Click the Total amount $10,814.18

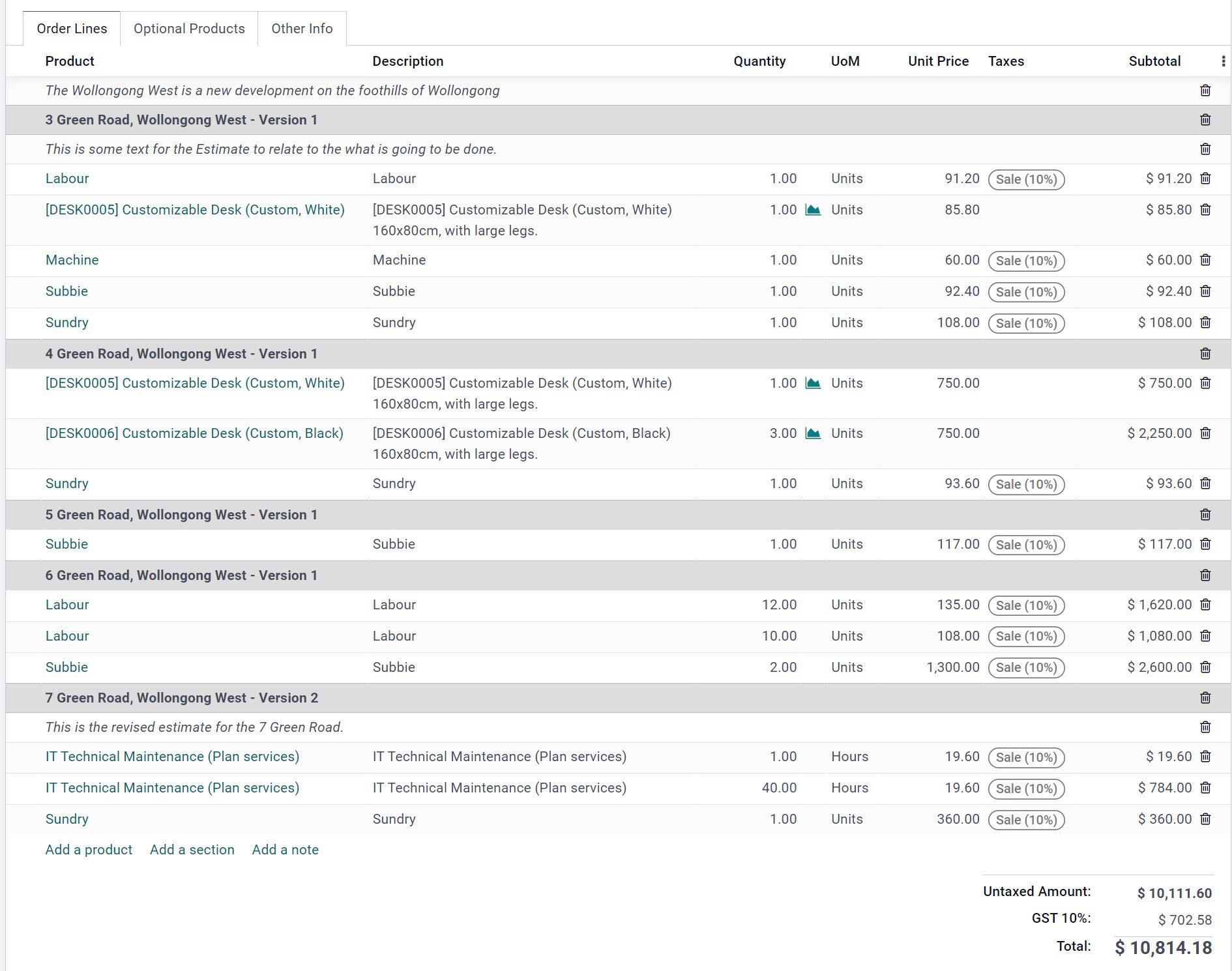[x=1163, y=948]
